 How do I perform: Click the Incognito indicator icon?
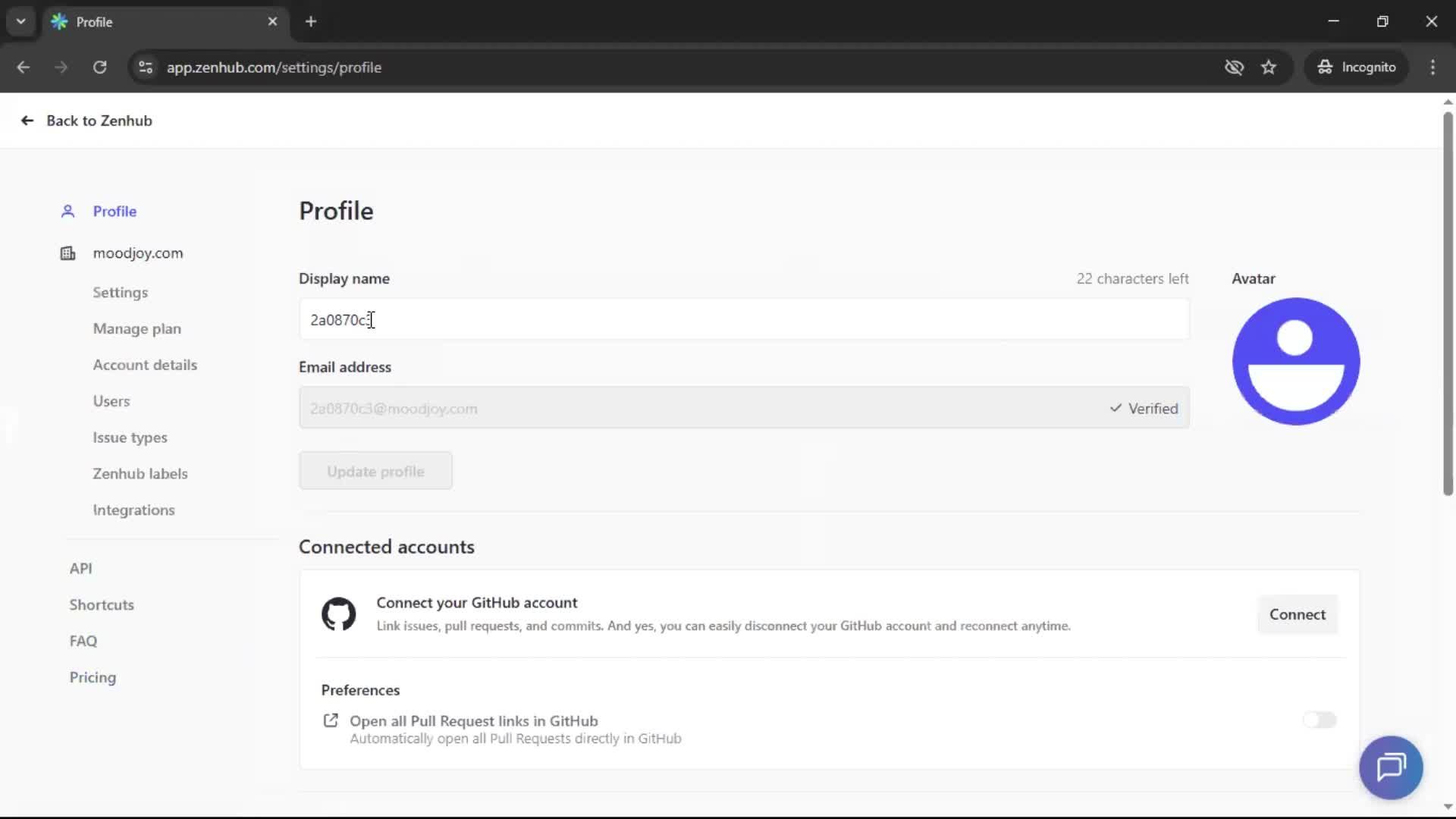[x=1324, y=67]
